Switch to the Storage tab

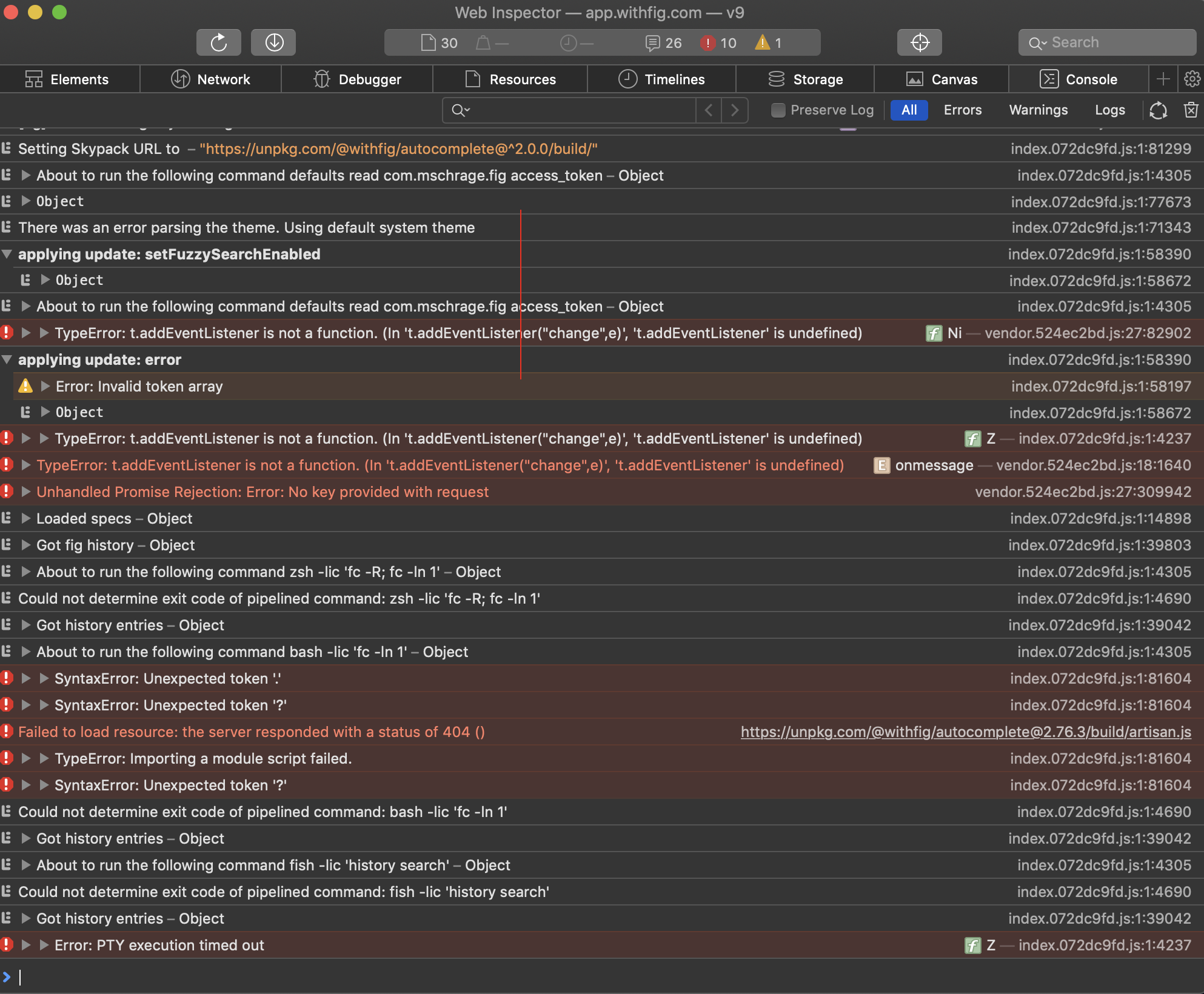(806, 79)
